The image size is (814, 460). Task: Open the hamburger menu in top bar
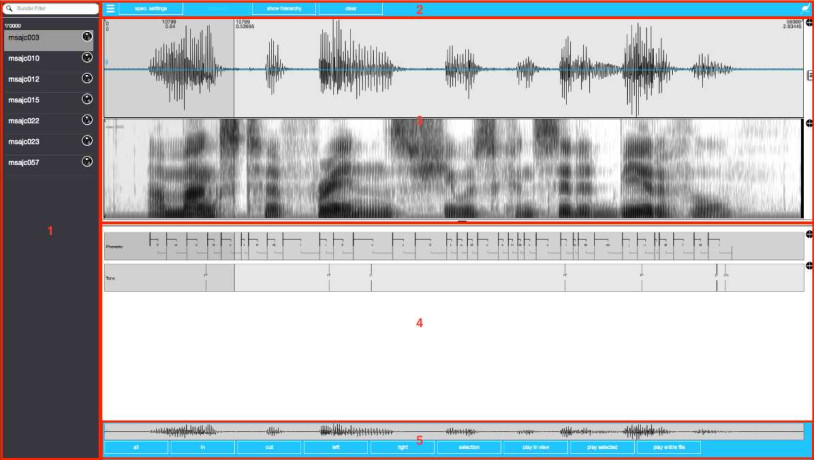[110, 9]
